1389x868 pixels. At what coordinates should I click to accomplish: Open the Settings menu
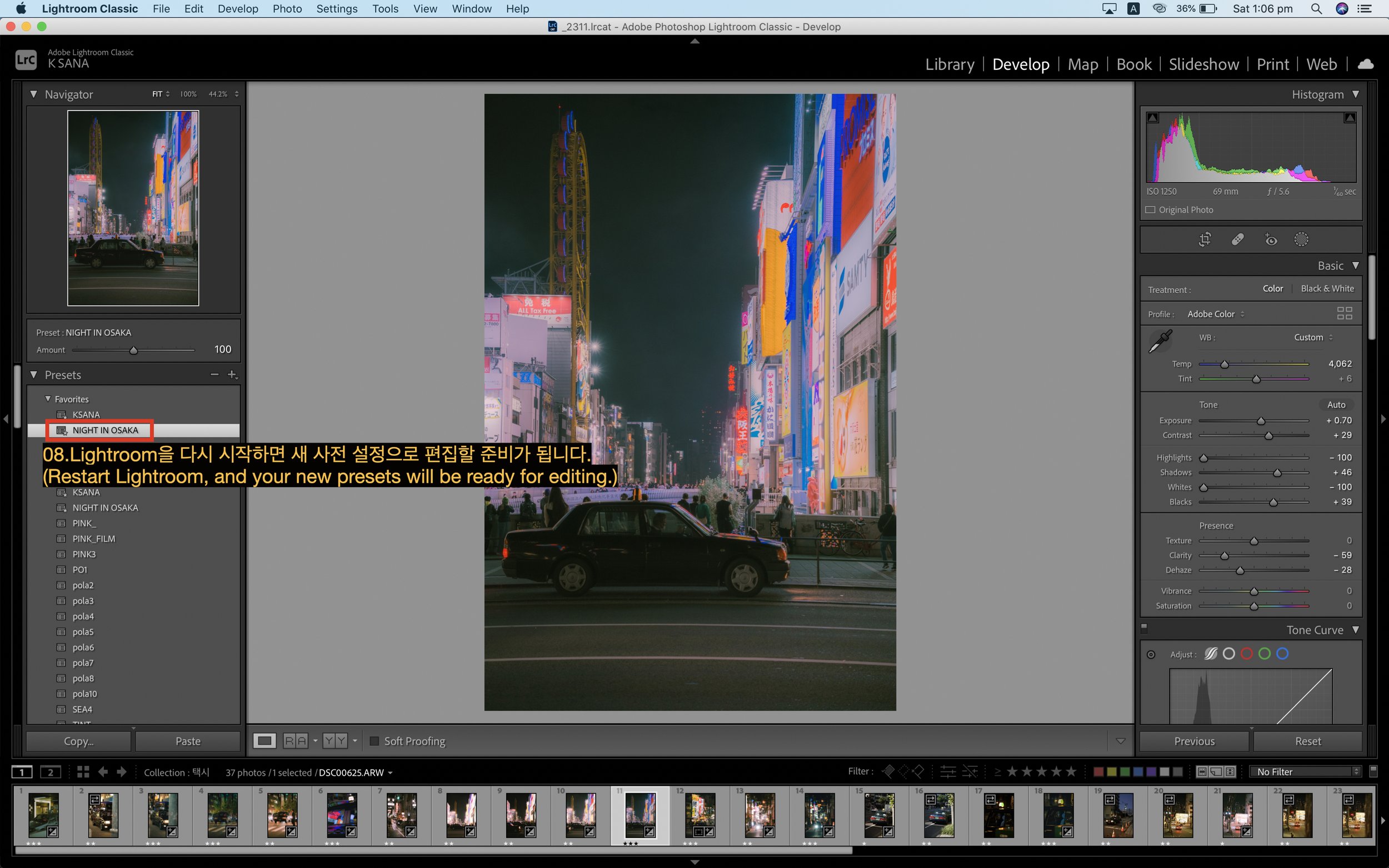point(337,9)
